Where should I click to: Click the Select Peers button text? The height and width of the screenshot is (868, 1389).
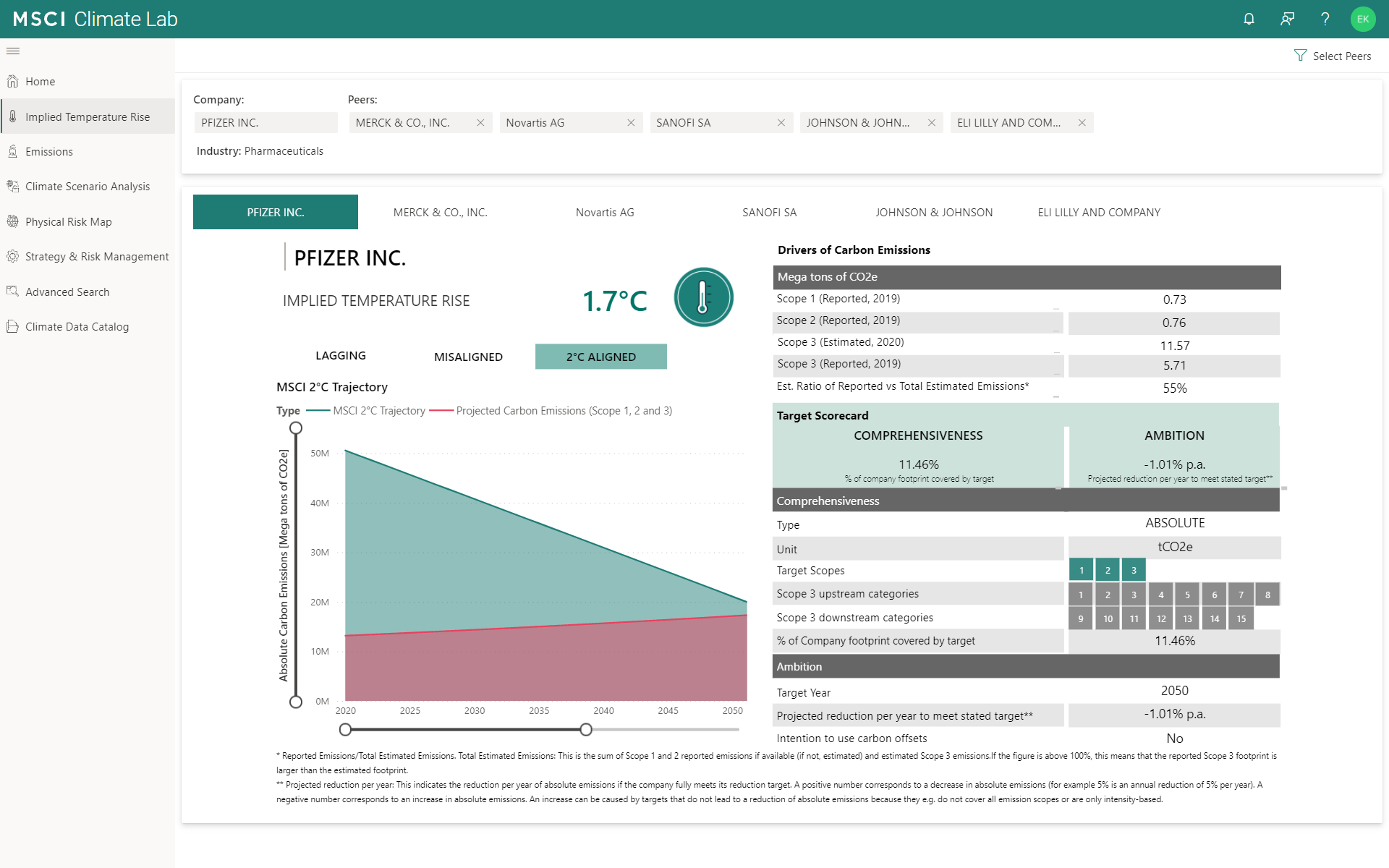(x=1342, y=56)
